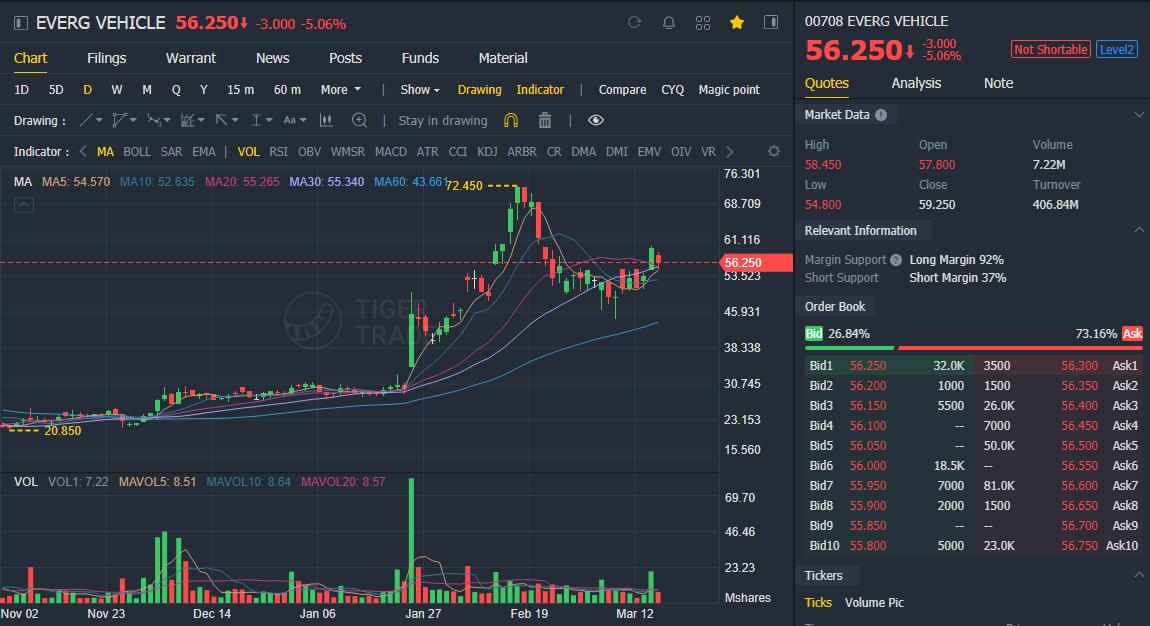
Task: Click Compare to compare stocks
Action: tap(622, 89)
